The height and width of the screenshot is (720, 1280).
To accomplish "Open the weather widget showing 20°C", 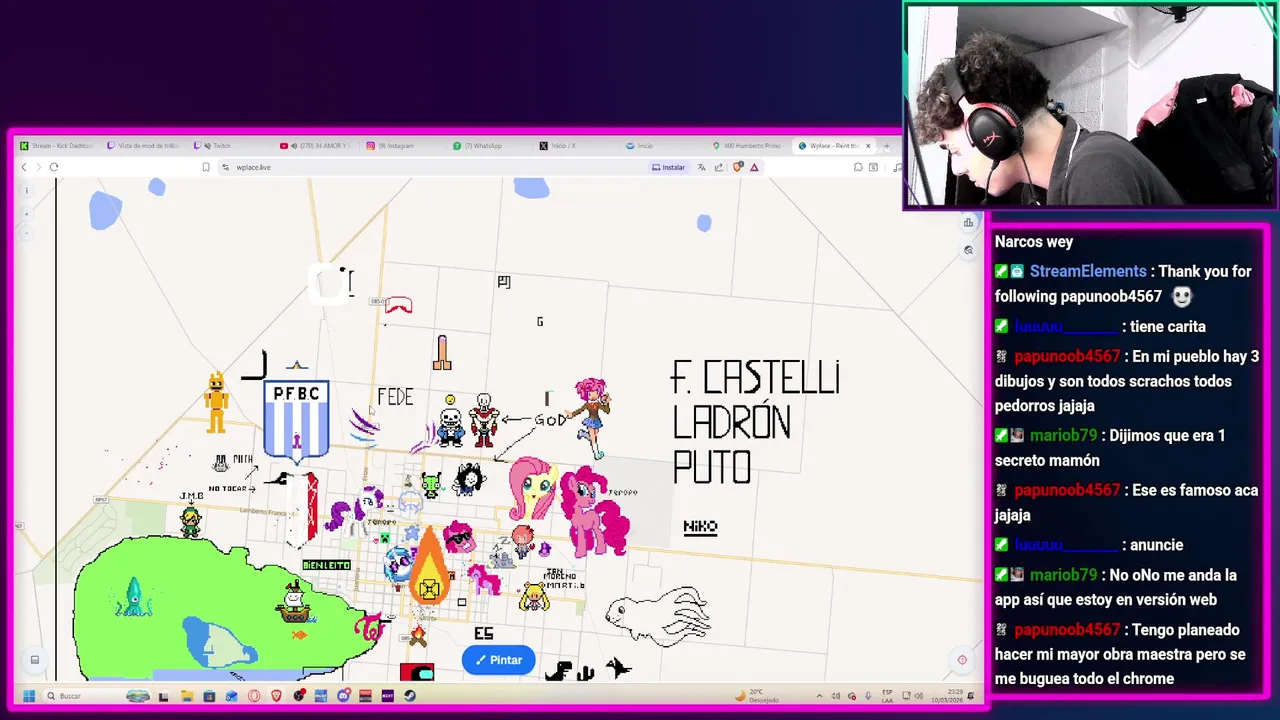I will click(x=758, y=695).
